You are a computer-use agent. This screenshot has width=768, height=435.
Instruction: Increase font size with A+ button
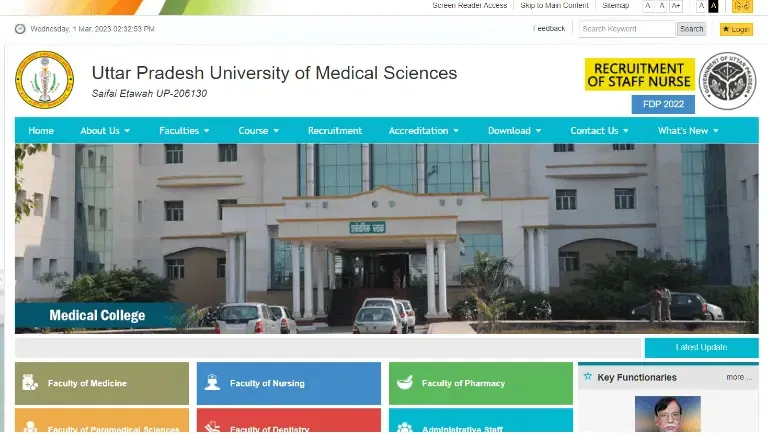(676, 6)
